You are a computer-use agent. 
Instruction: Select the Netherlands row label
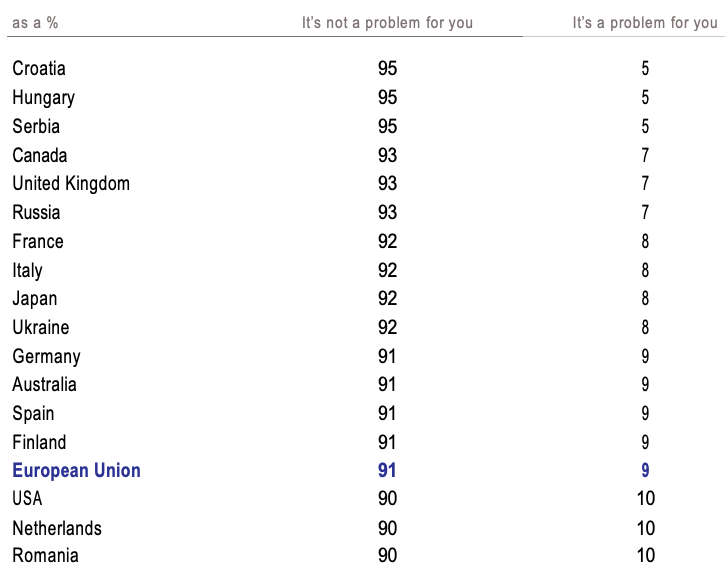pos(57,528)
